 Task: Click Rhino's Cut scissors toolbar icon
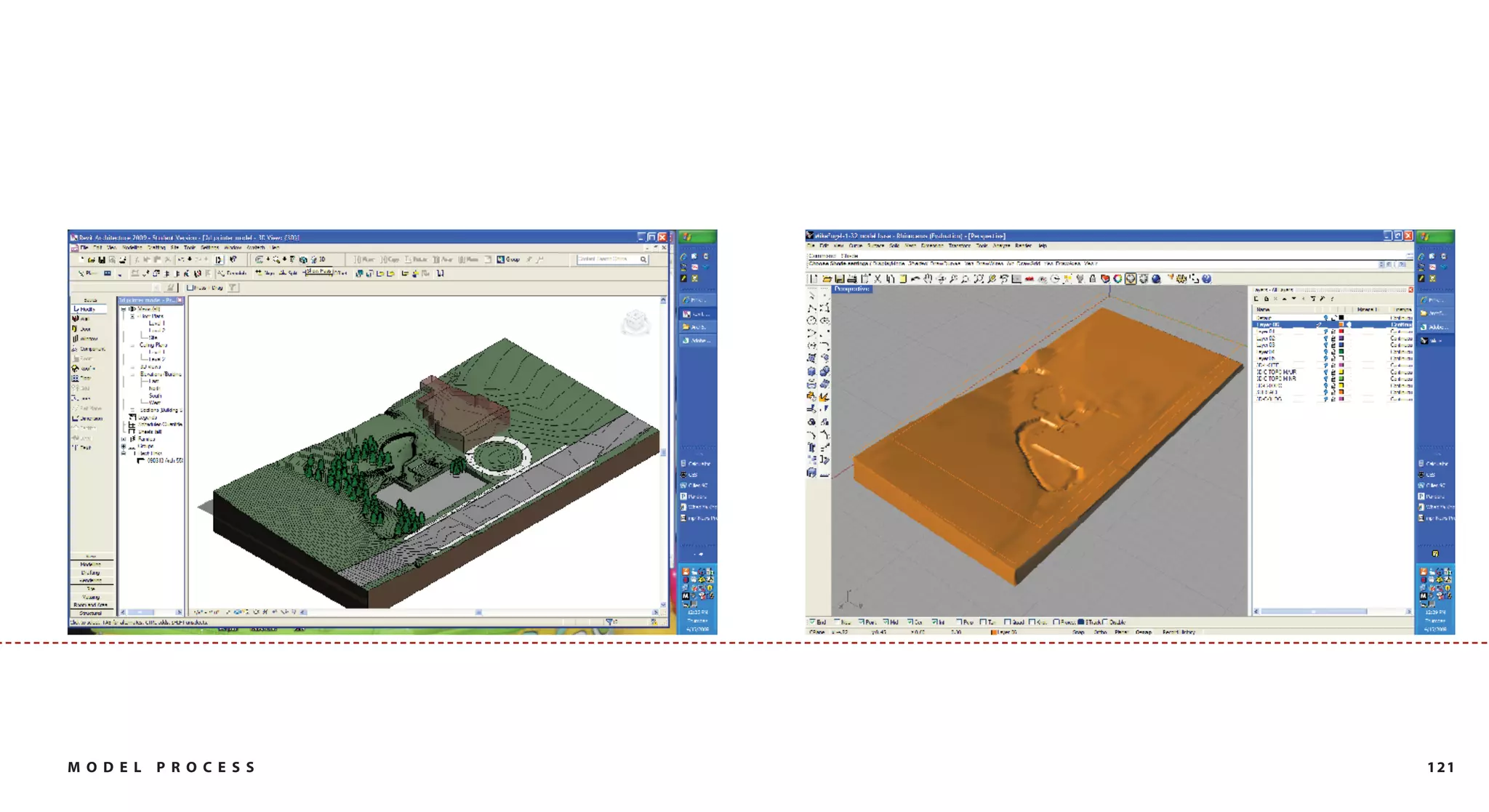click(x=878, y=278)
